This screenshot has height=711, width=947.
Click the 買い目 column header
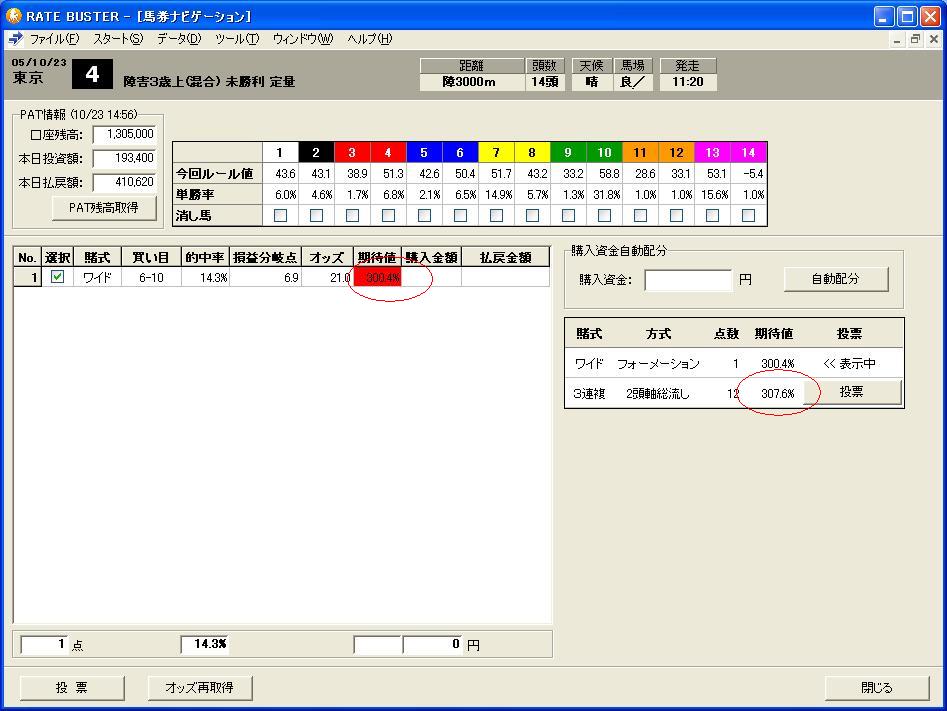coord(151,257)
